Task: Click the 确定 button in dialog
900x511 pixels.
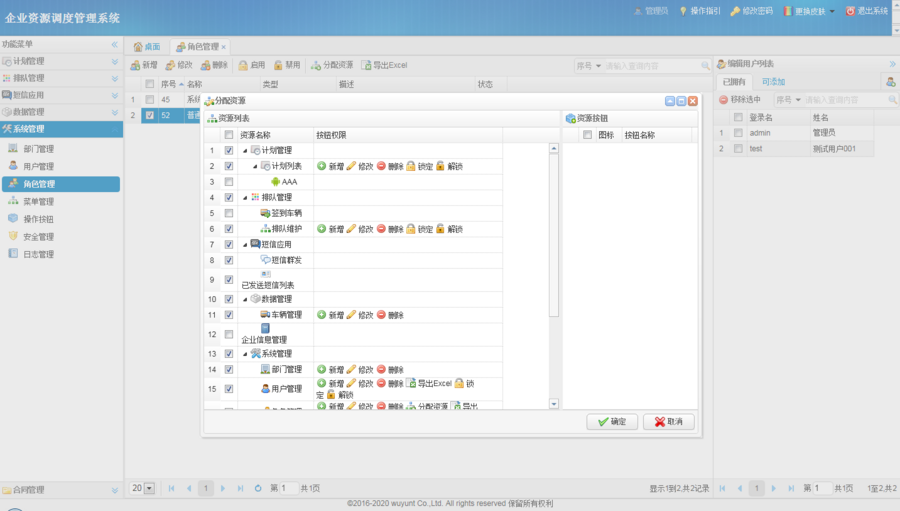Action: point(612,421)
